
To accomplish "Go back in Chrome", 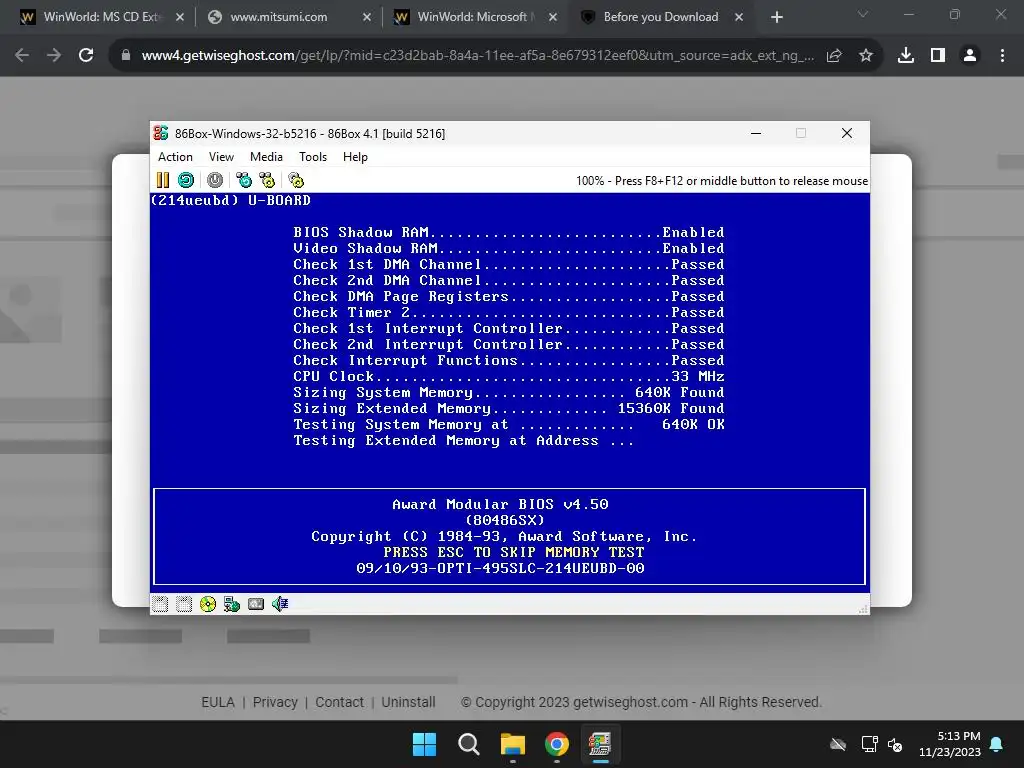I will 22,56.
